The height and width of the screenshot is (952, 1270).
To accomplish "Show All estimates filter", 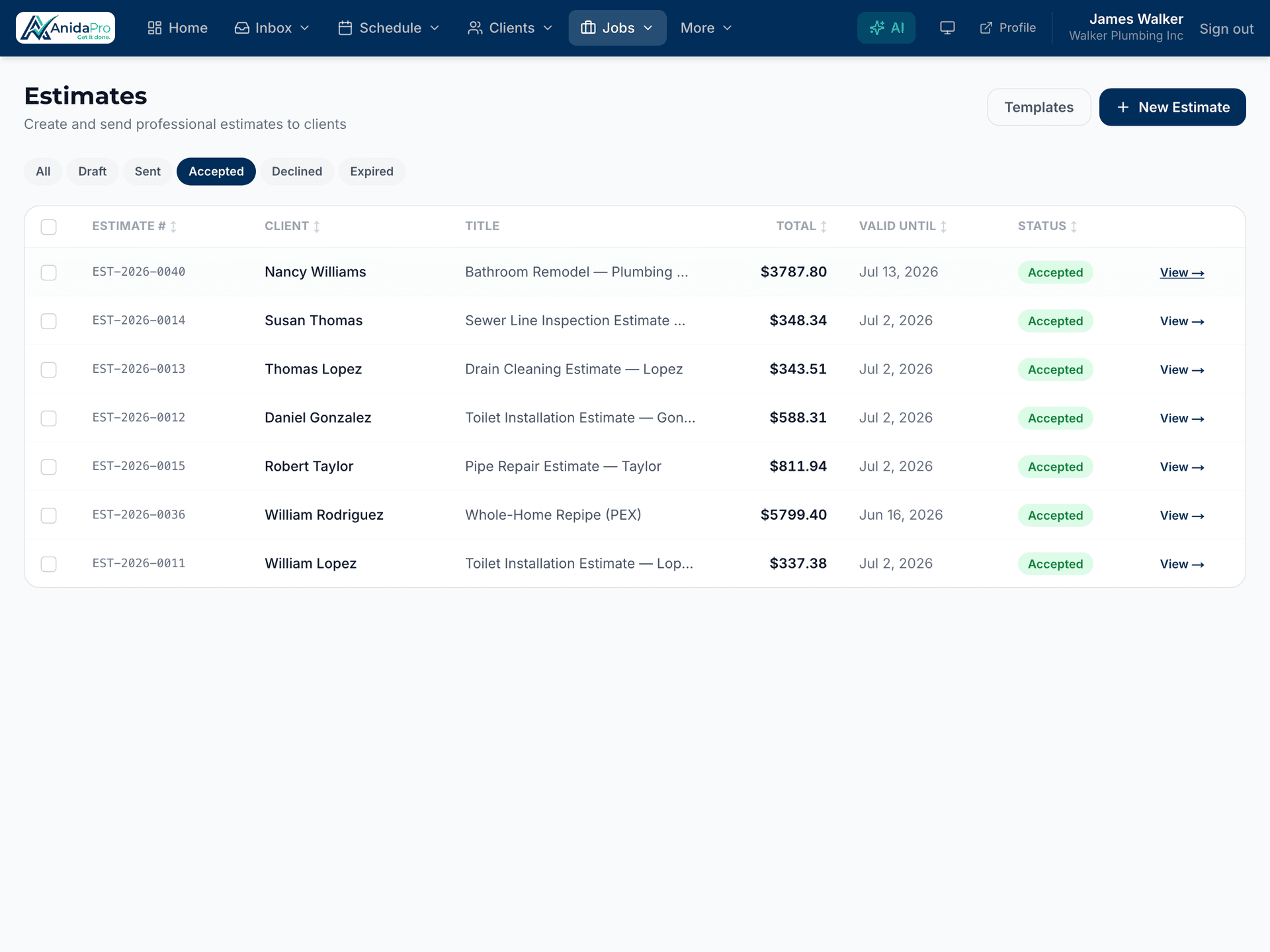I will pos(43,171).
